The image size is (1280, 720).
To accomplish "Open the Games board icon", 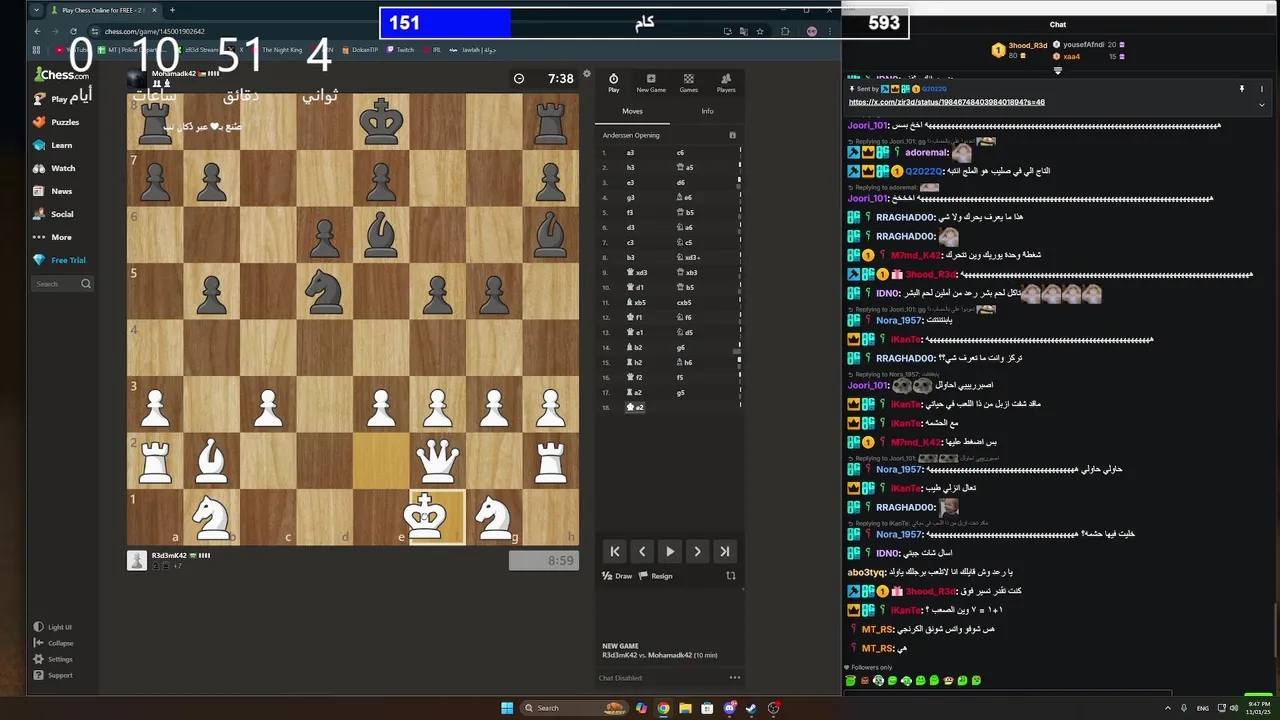I will 689,83.
